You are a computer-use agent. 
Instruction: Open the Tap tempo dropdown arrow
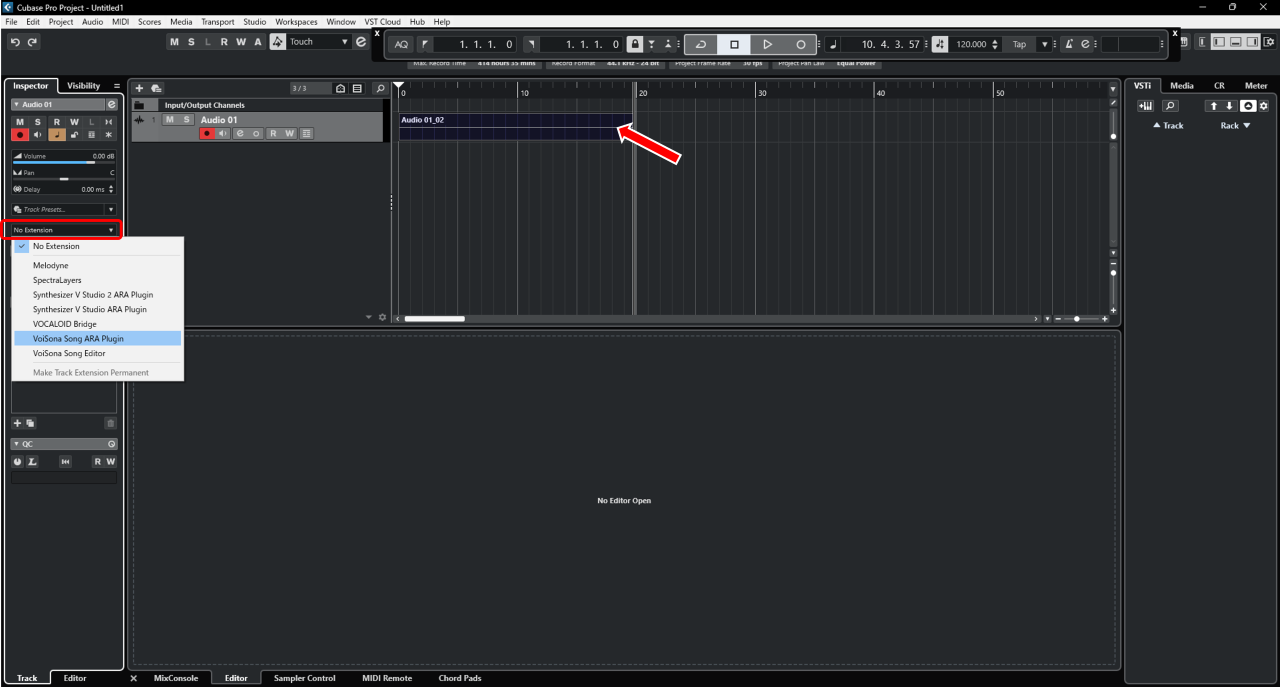click(1044, 44)
